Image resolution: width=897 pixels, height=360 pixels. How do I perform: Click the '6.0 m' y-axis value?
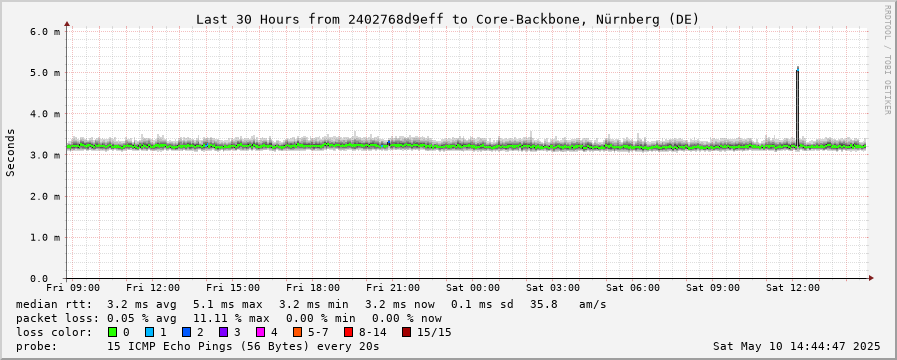point(45,31)
